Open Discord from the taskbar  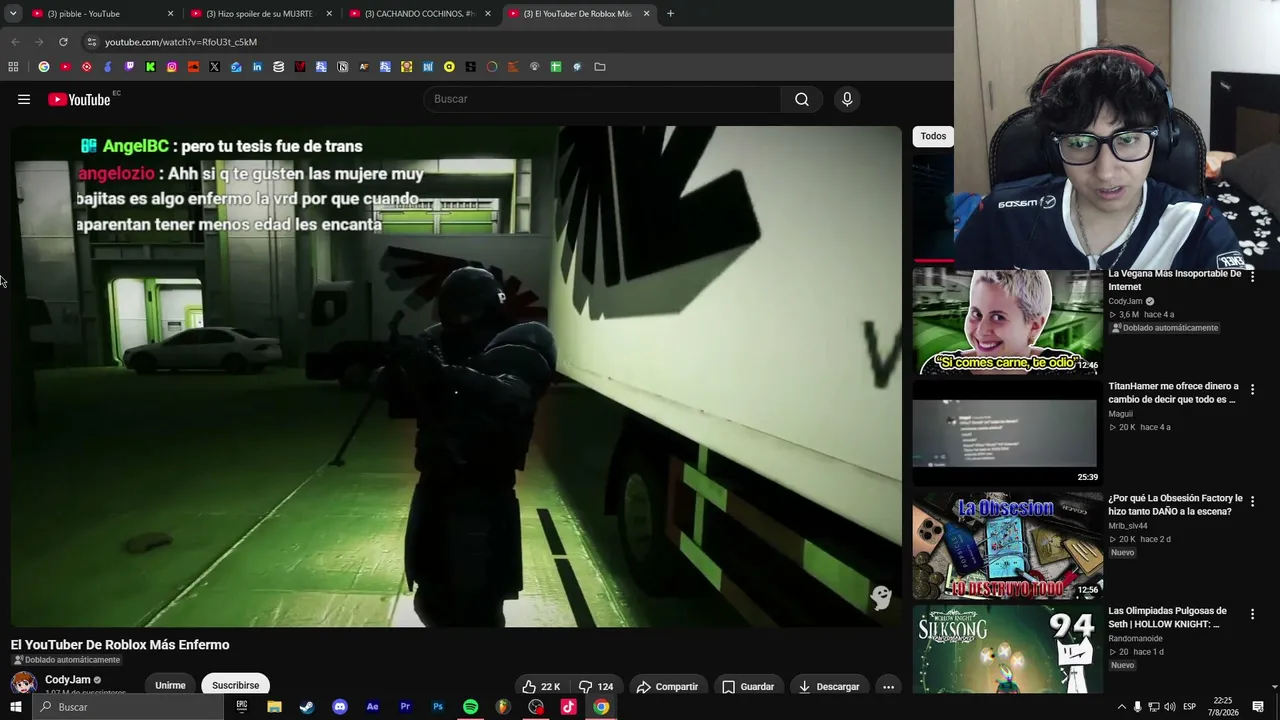click(340, 707)
